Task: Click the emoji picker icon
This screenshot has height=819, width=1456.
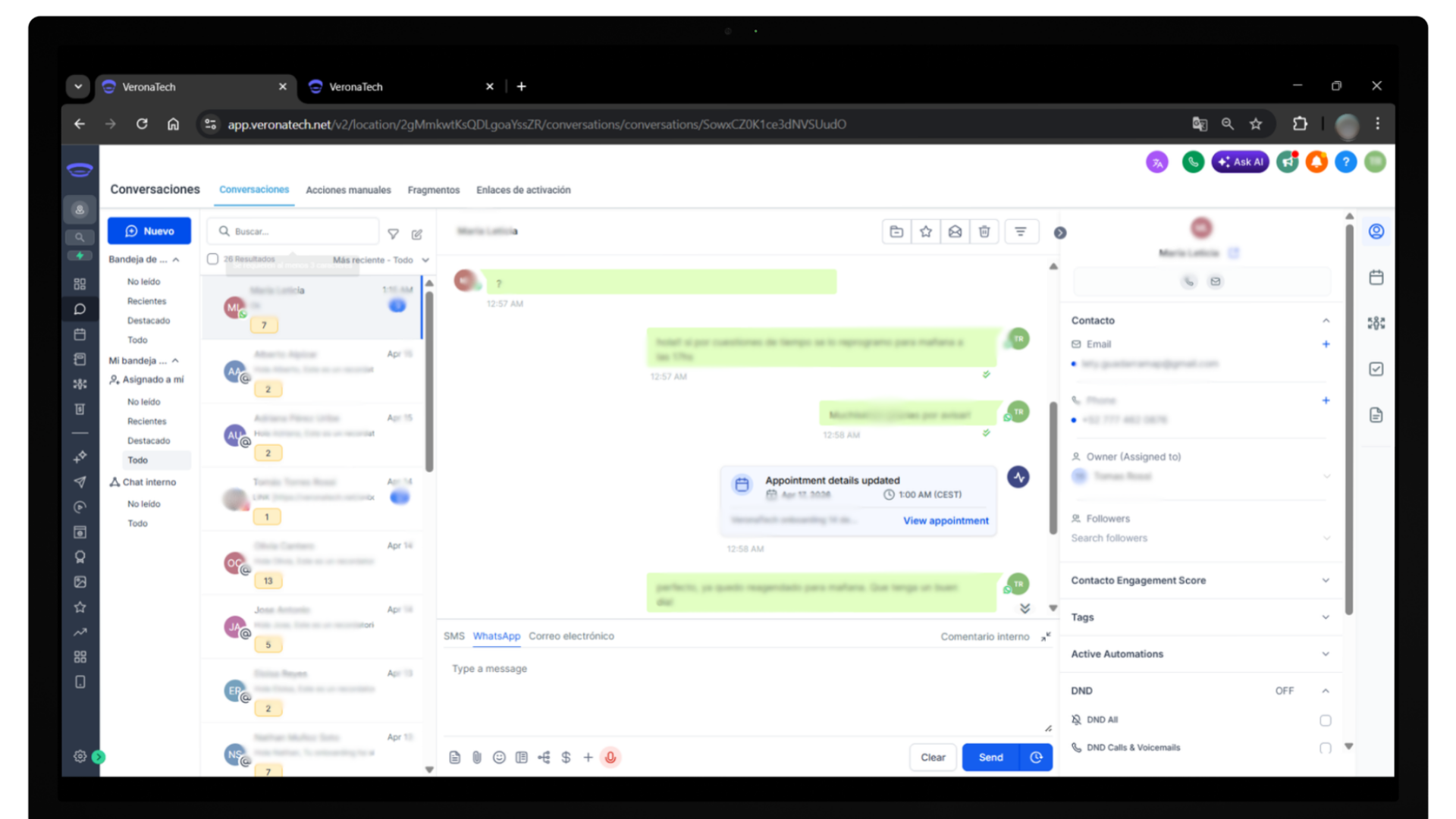Action: 499,757
